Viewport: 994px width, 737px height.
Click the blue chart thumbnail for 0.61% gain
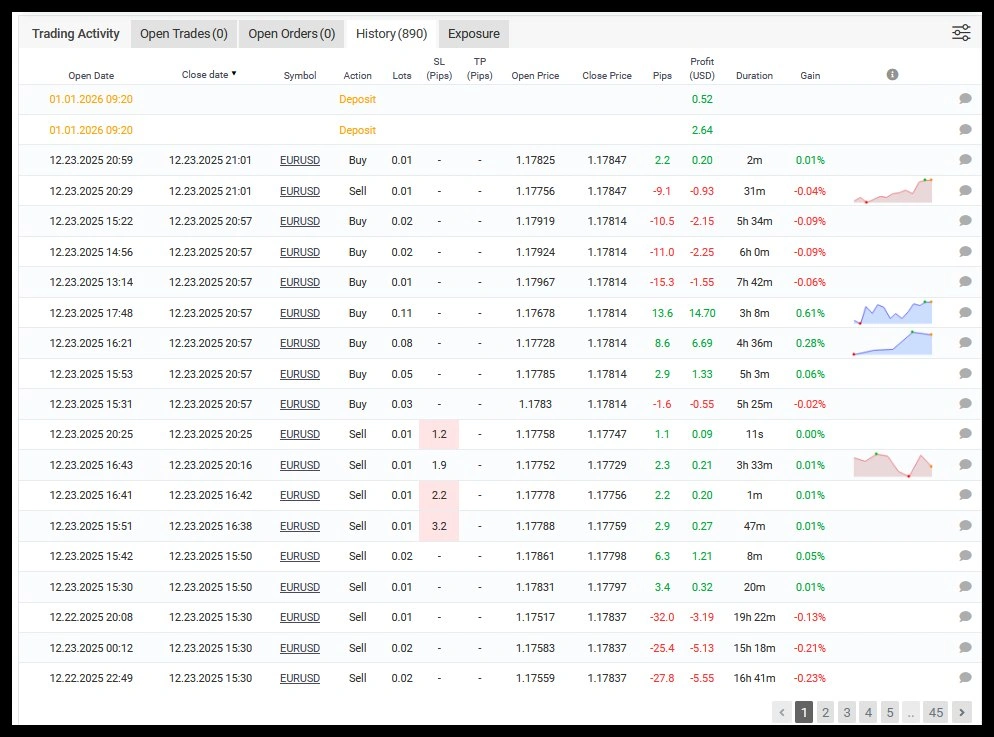click(x=893, y=312)
